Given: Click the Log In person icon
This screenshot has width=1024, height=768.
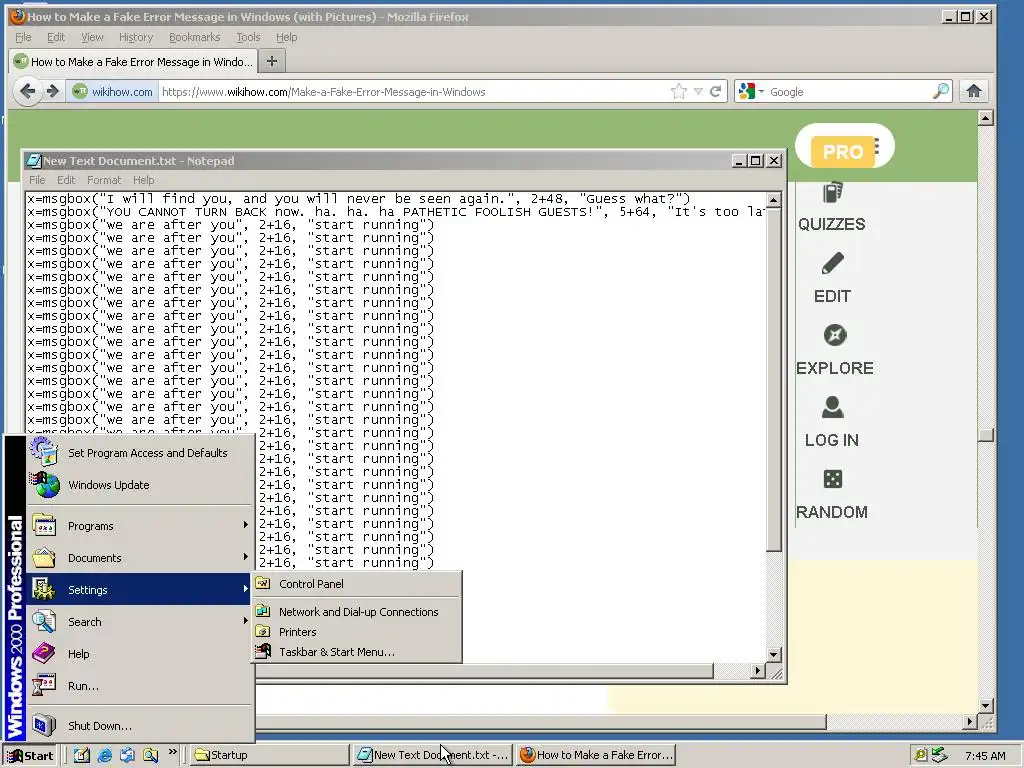Looking at the screenshot, I should point(832,407).
